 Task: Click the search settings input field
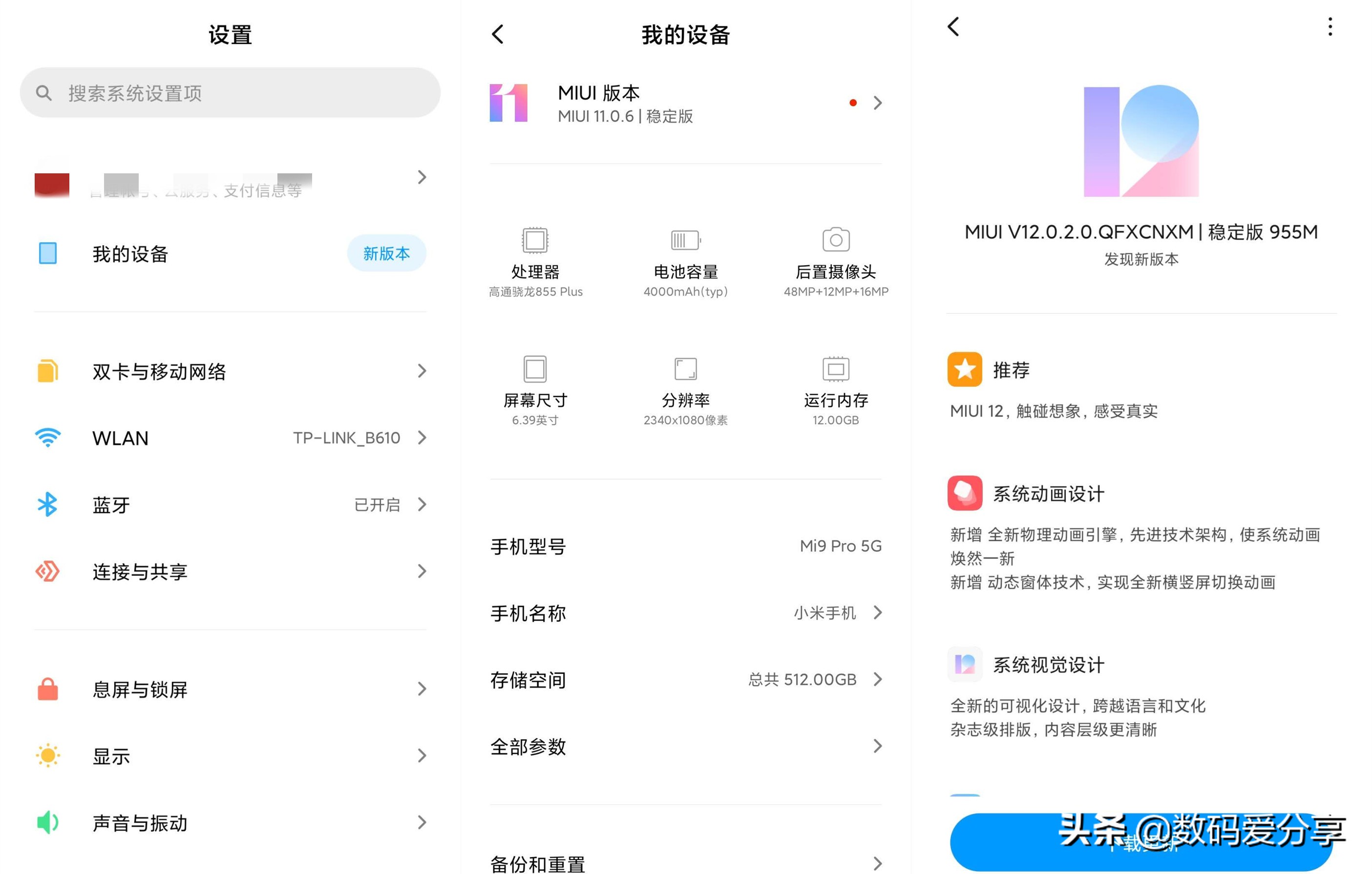230,93
